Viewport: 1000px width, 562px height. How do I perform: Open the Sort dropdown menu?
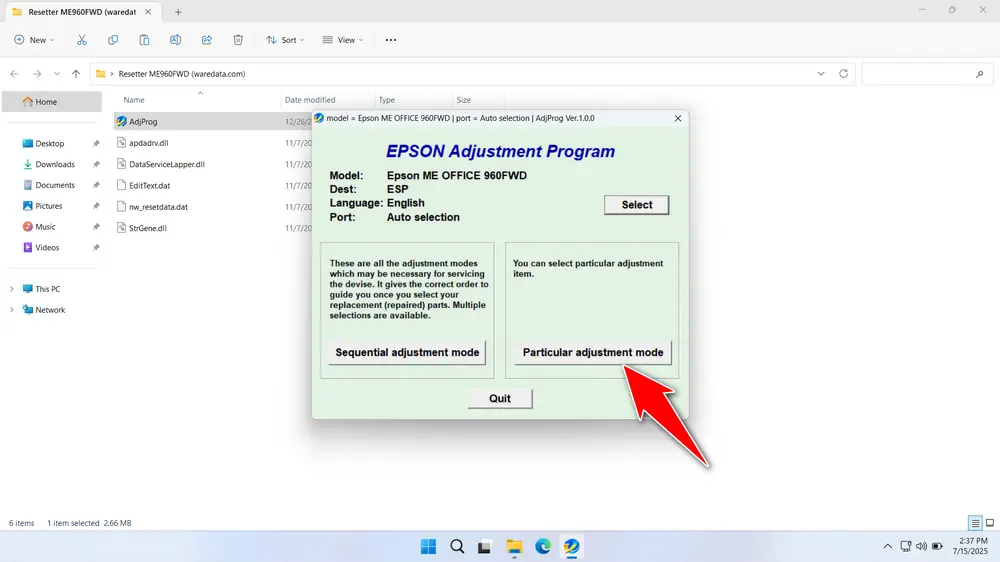pos(285,40)
